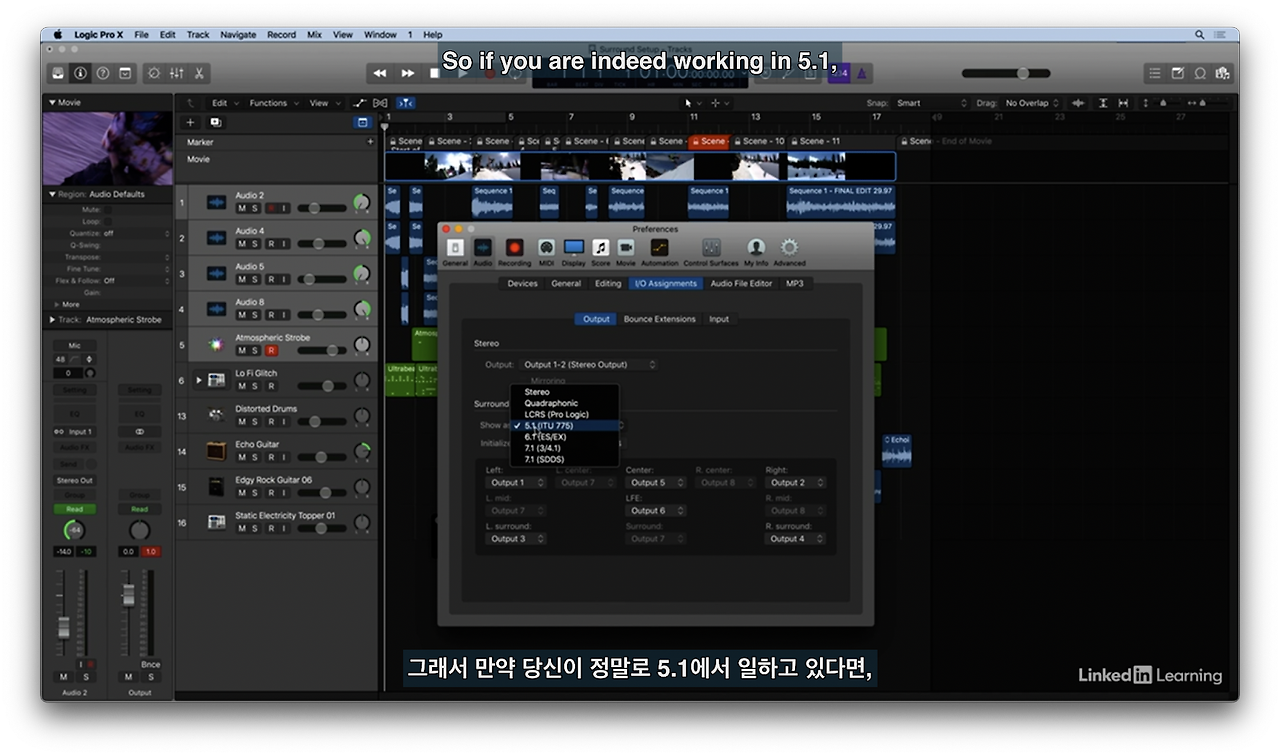Add a new track with plus button
Image resolution: width=1280 pixels, height=756 pixels.
click(x=191, y=122)
